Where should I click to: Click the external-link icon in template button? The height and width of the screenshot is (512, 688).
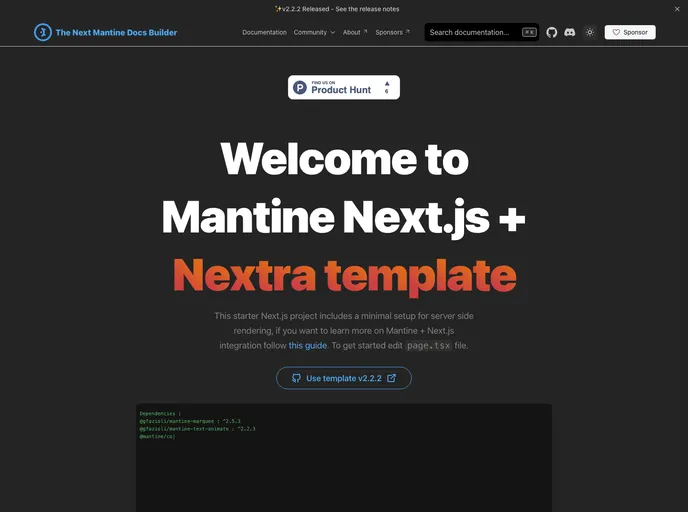tap(391, 378)
